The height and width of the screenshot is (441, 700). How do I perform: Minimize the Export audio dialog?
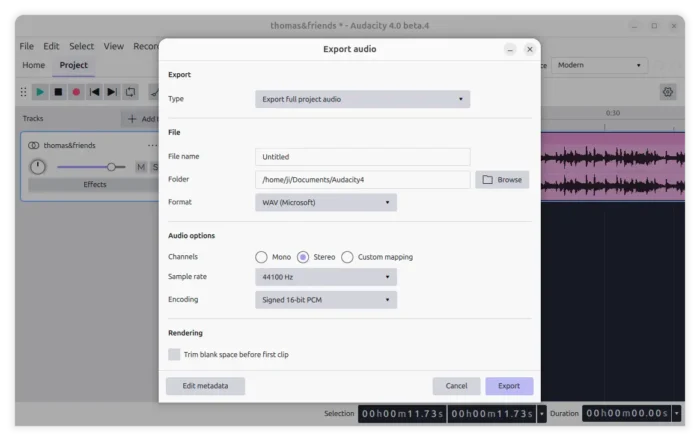(510, 50)
